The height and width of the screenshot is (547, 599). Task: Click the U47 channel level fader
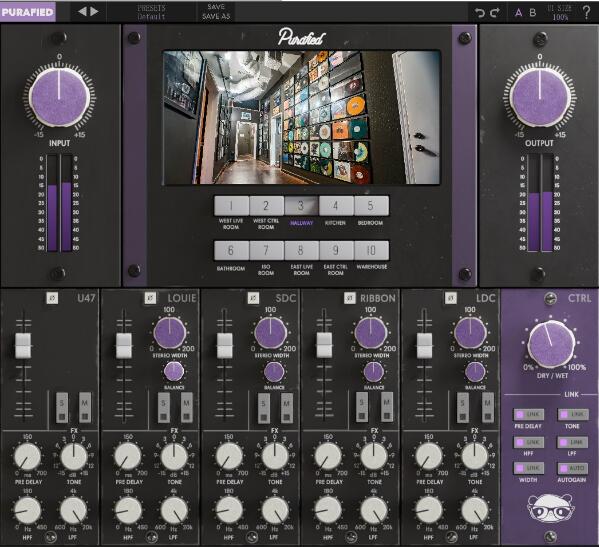[x=23, y=345]
